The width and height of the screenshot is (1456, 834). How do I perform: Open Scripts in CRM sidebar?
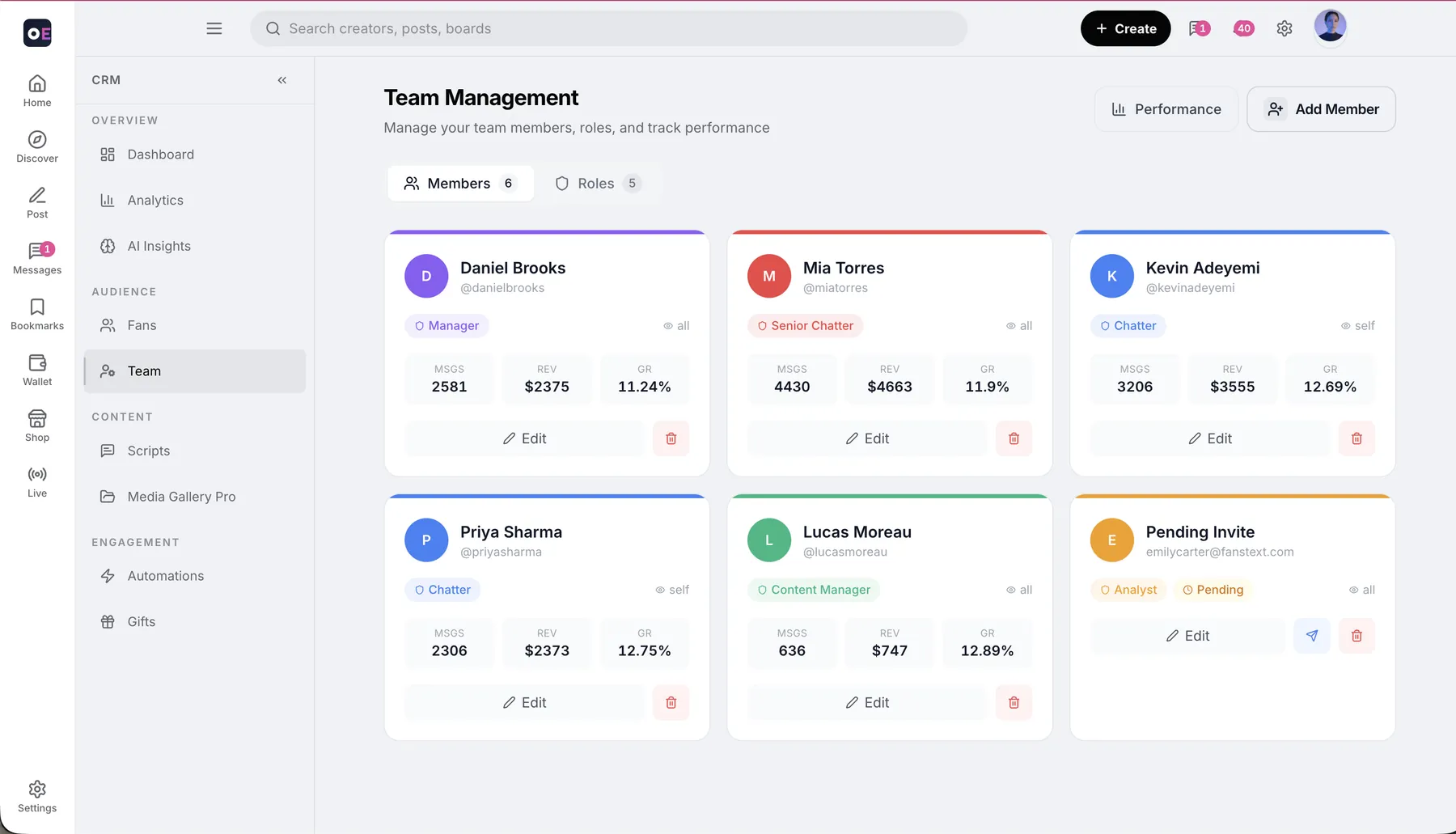click(194, 451)
